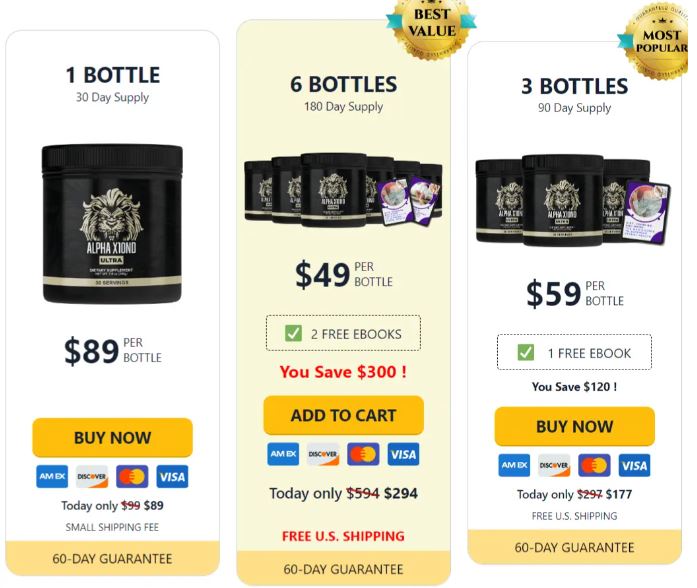The width and height of the screenshot is (697, 588).
Task: Click the Discover icon under 3 Bottles
Action: (x=554, y=465)
